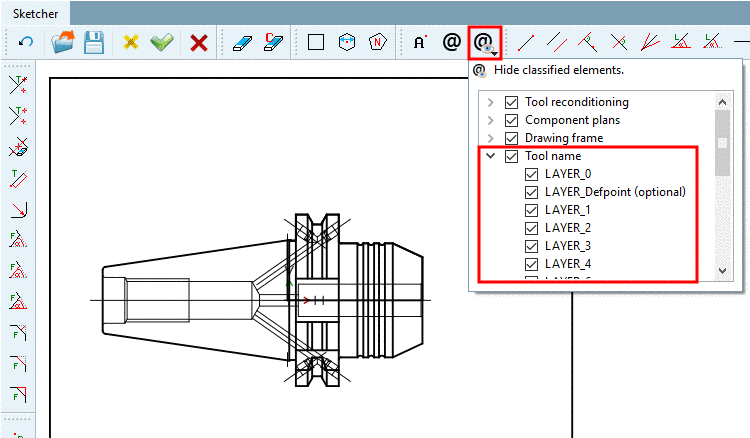
Task: Click the Undo arrow icon
Action: (x=25, y=42)
